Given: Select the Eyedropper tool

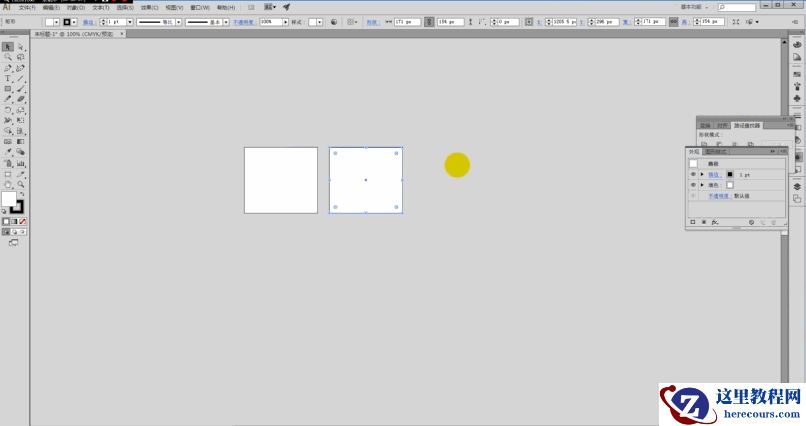Looking at the screenshot, I should [x=8, y=152].
